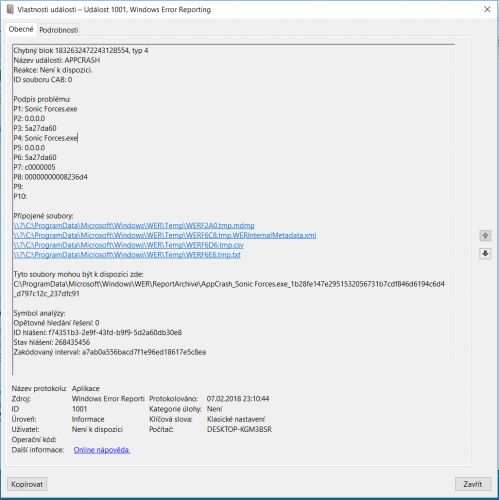499x500 pixels.
Task: Click the up arrow previous event button
Action: (485, 236)
